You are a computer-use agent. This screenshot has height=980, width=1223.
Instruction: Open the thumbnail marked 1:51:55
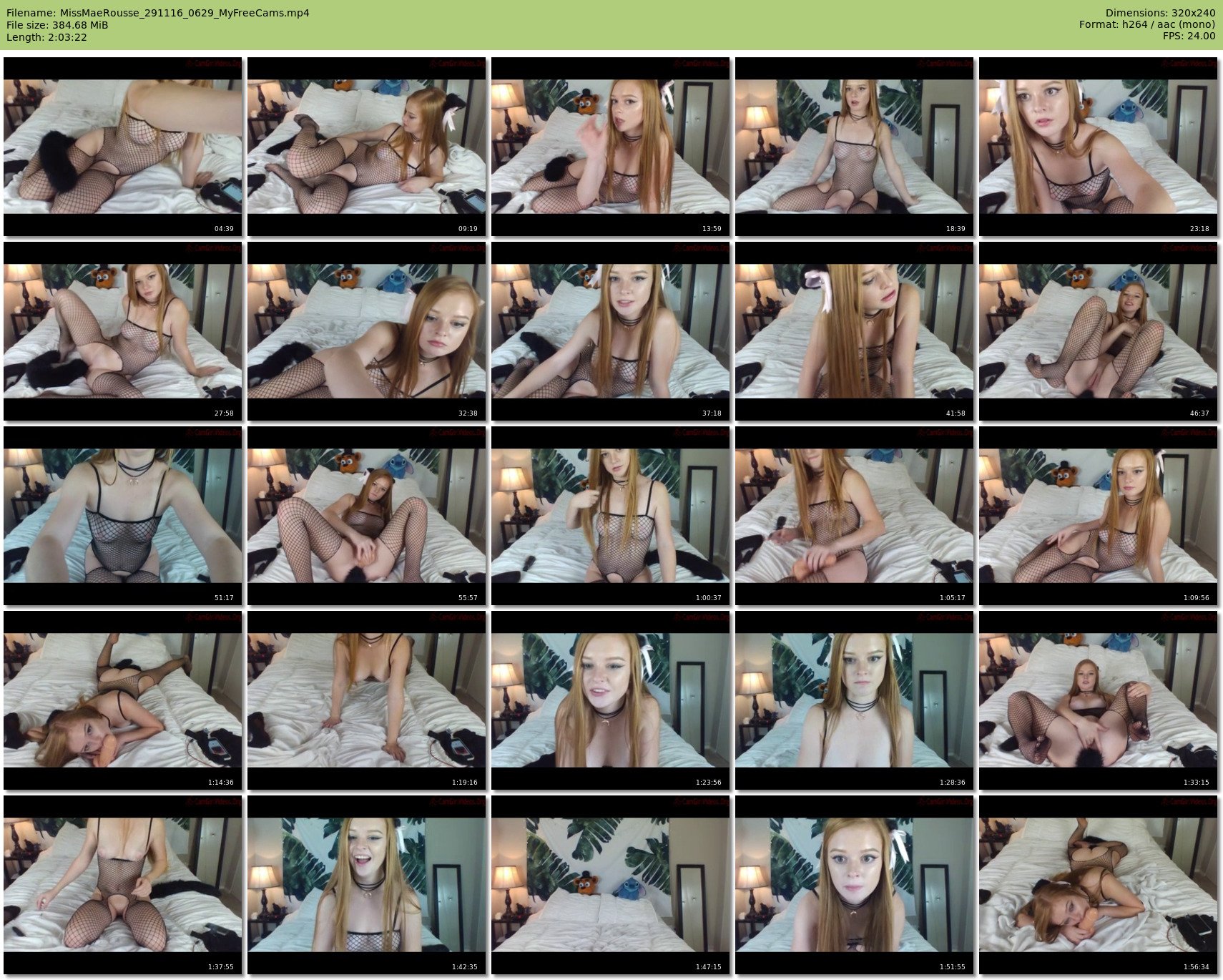point(854,885)
